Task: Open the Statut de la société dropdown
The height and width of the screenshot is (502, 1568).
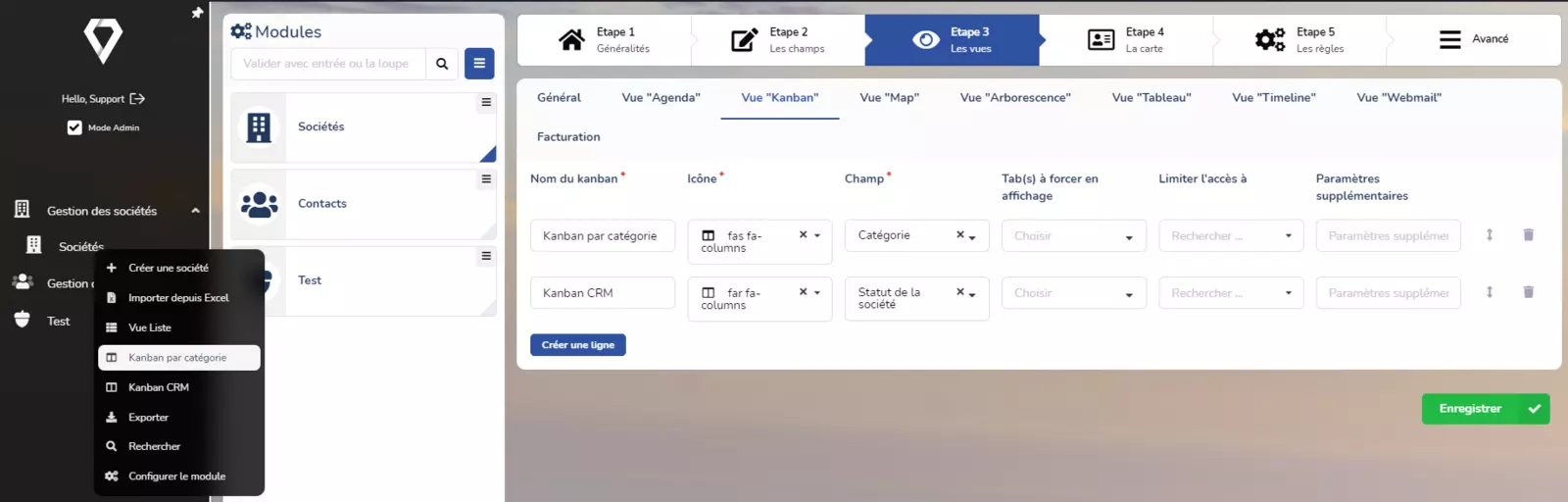Action: click(x=972, y=294)
